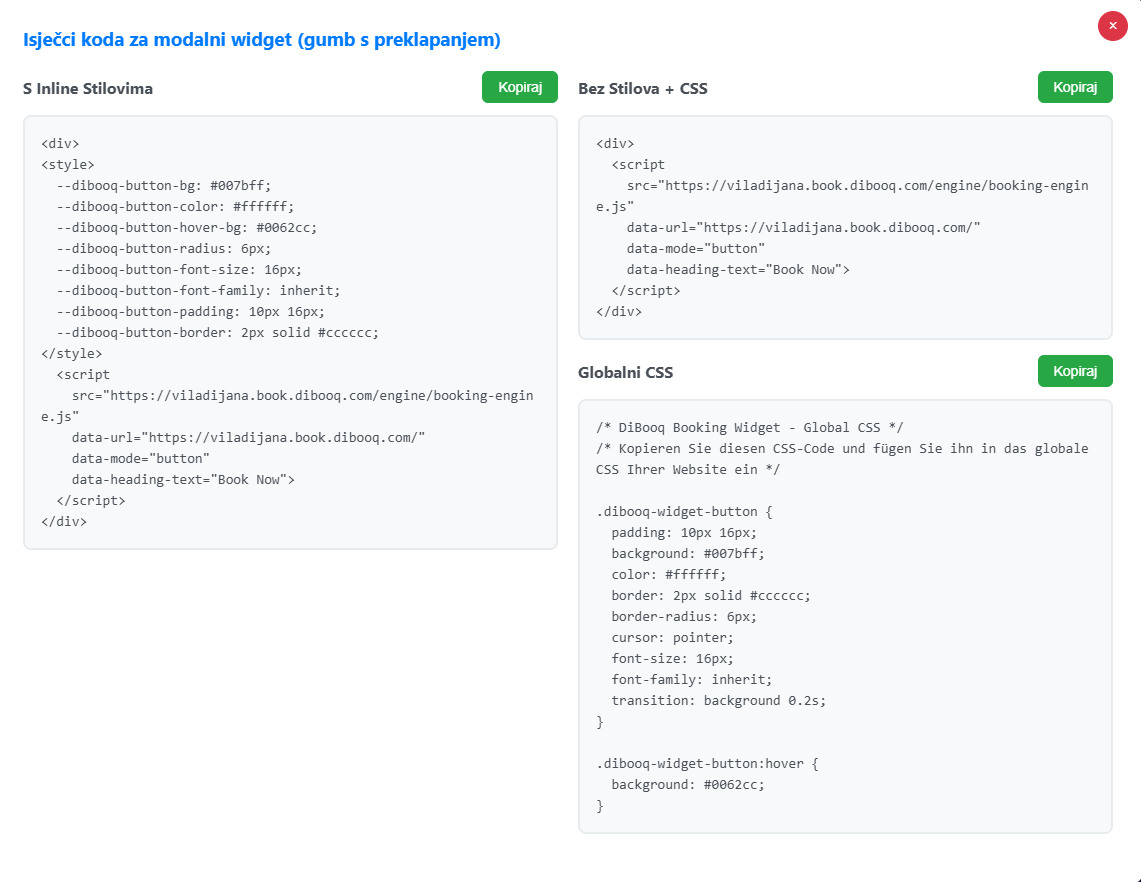Screen dimensions: 1141x882
Task: Click the S Inline Stilovima heading
Action: (88, 89)
